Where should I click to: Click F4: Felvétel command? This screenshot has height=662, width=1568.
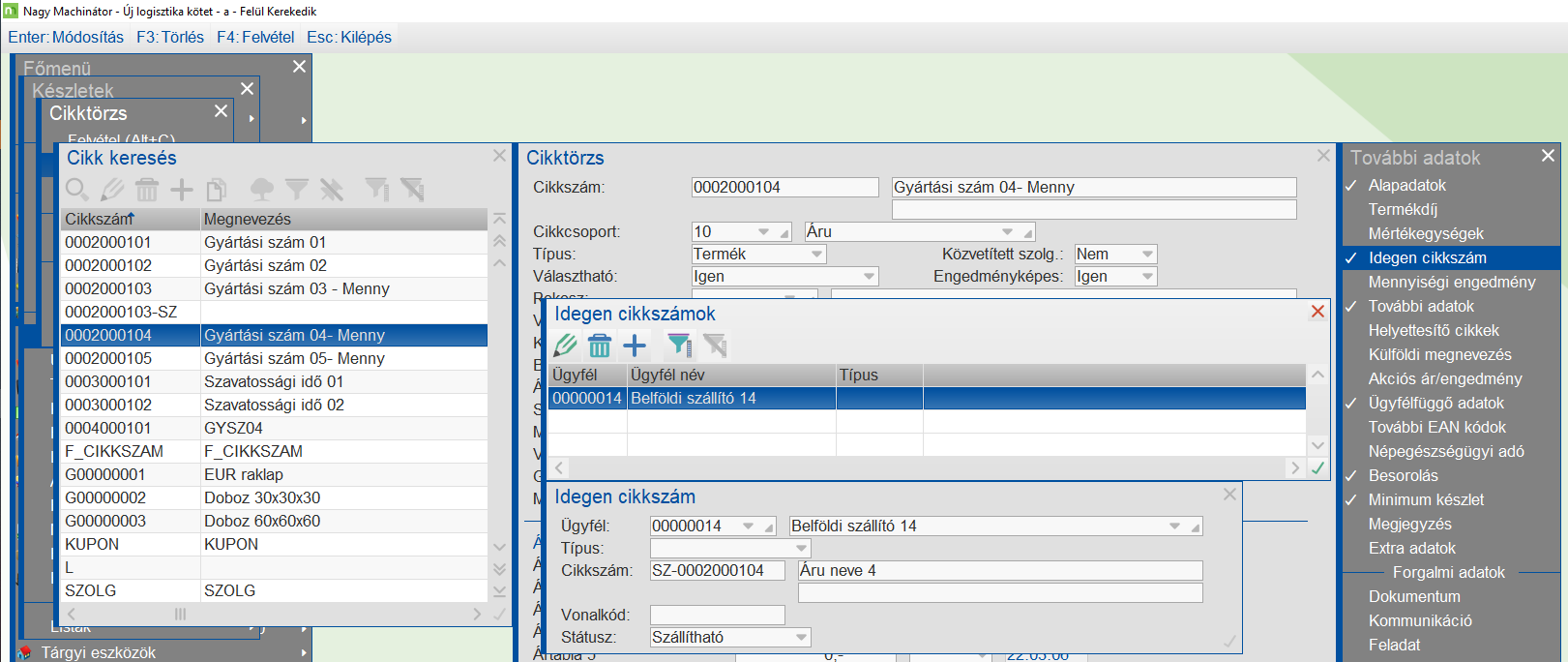point(255,37)
